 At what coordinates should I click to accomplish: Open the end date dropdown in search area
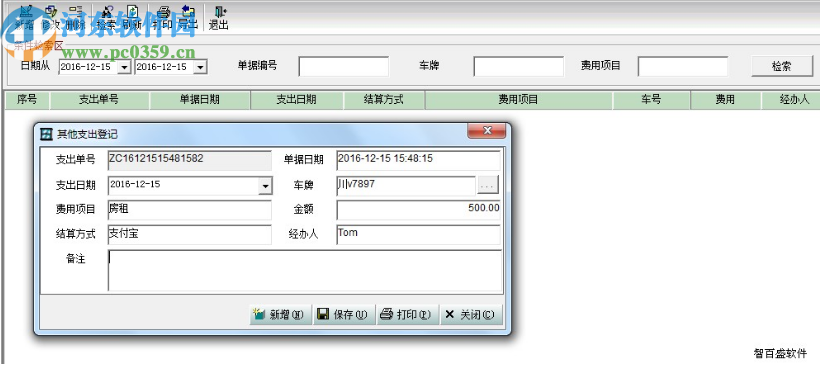pos(200,67)
